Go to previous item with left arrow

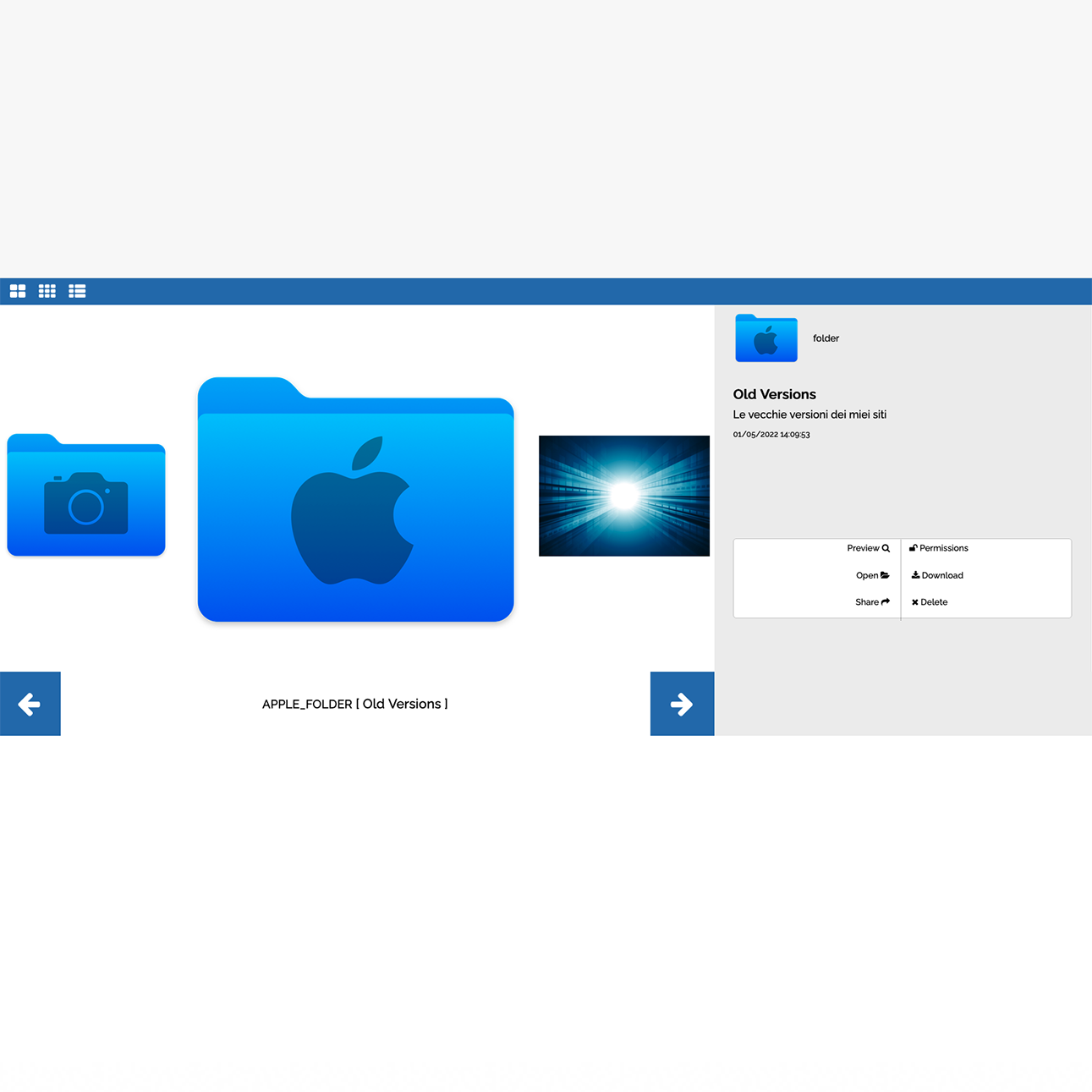point(30,704)
